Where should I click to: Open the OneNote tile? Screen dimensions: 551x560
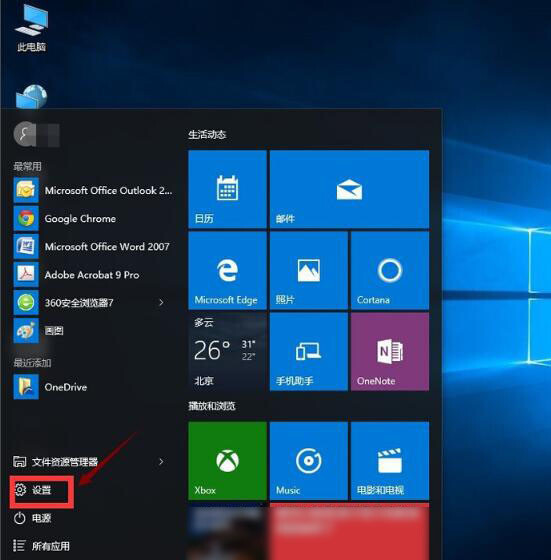click(390, 352)
